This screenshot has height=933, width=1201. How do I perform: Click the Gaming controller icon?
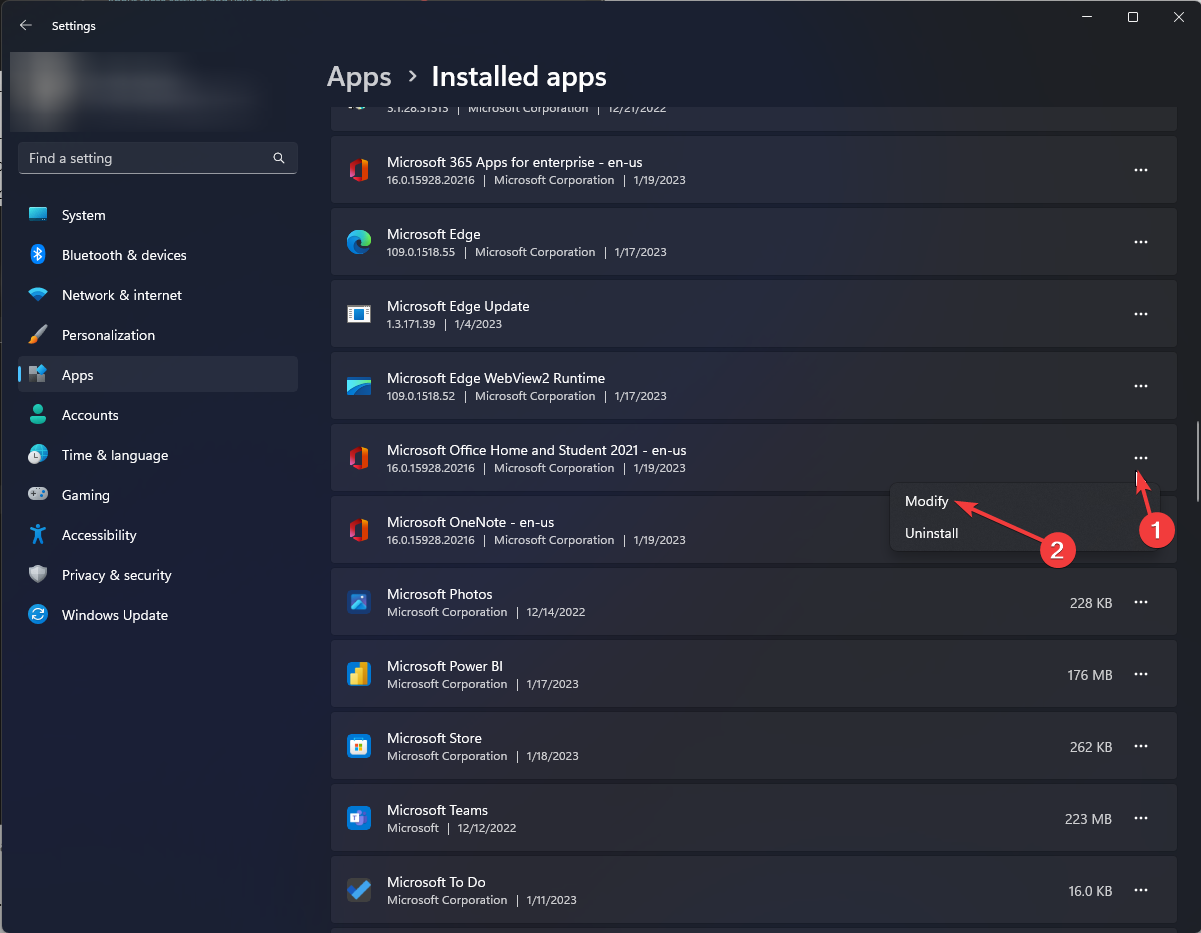38,495
